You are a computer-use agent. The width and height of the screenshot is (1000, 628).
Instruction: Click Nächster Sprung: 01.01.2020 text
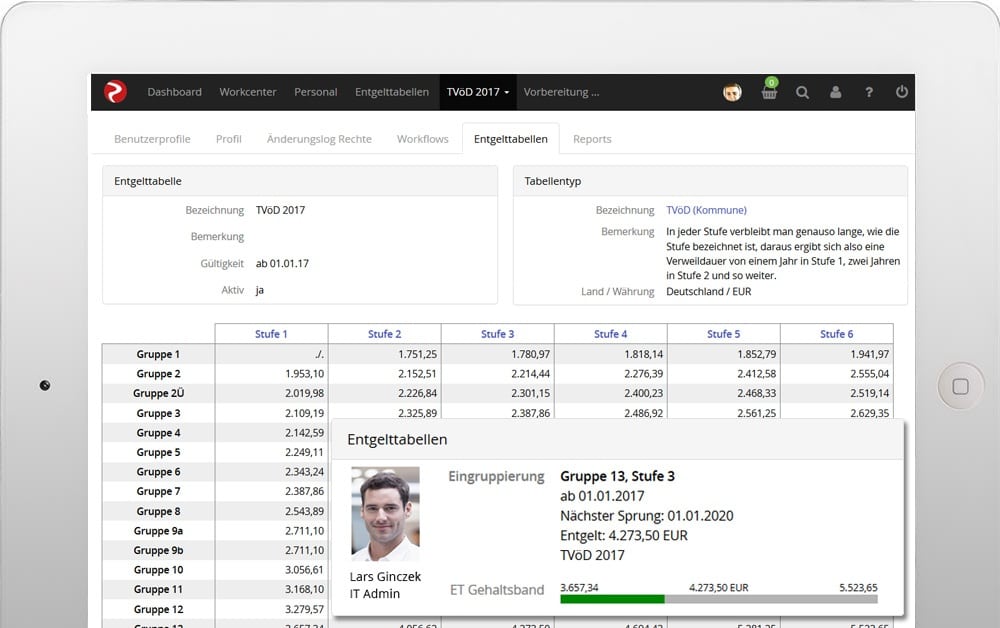647,516
